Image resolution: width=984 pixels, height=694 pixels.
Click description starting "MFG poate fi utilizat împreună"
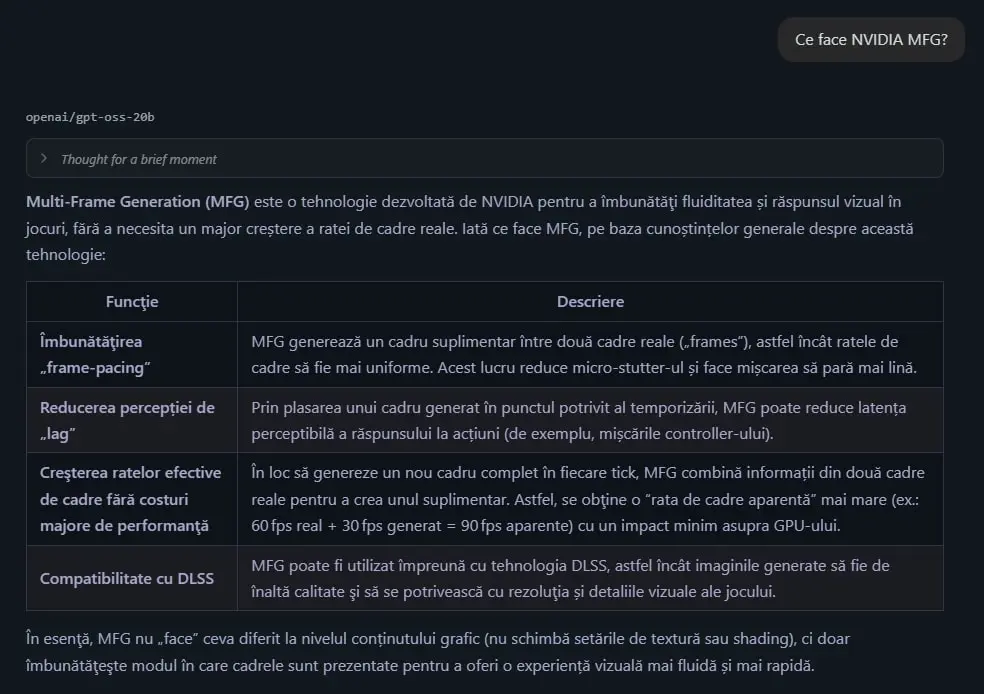click(590, 579)
